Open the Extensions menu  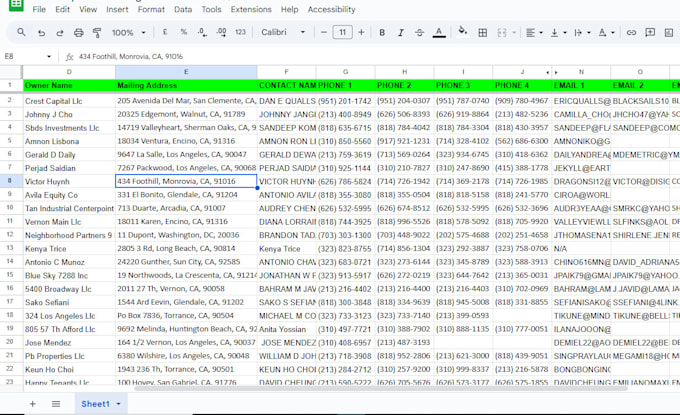point(251,10)
